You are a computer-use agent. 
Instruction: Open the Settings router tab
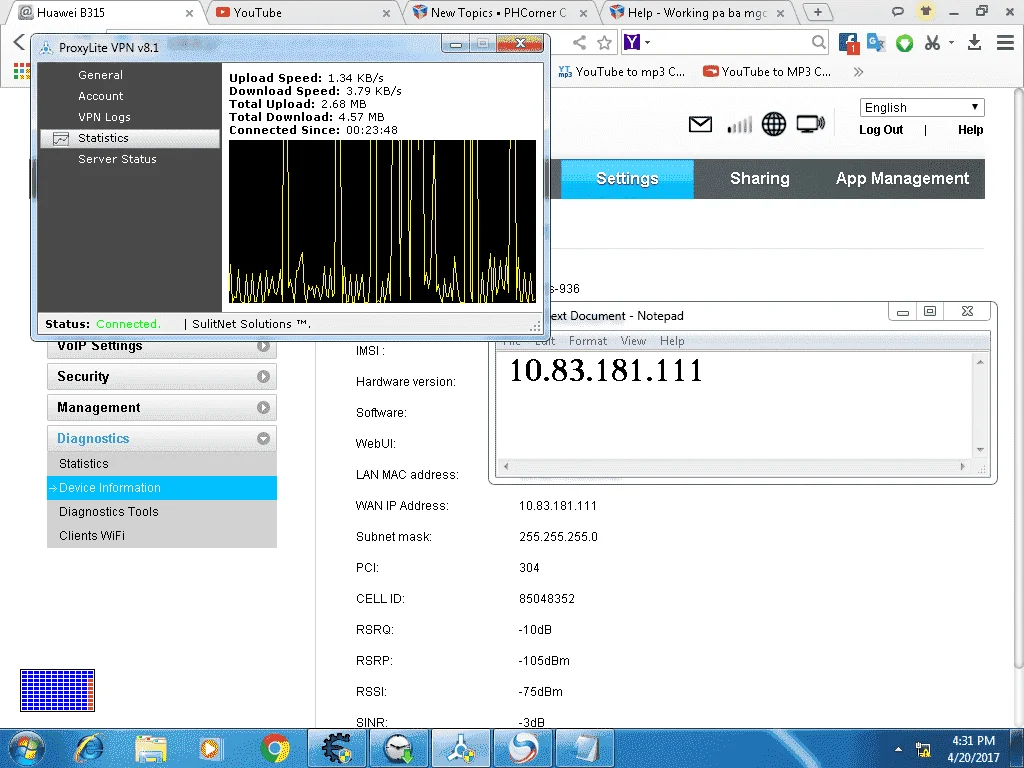point(627,179)
